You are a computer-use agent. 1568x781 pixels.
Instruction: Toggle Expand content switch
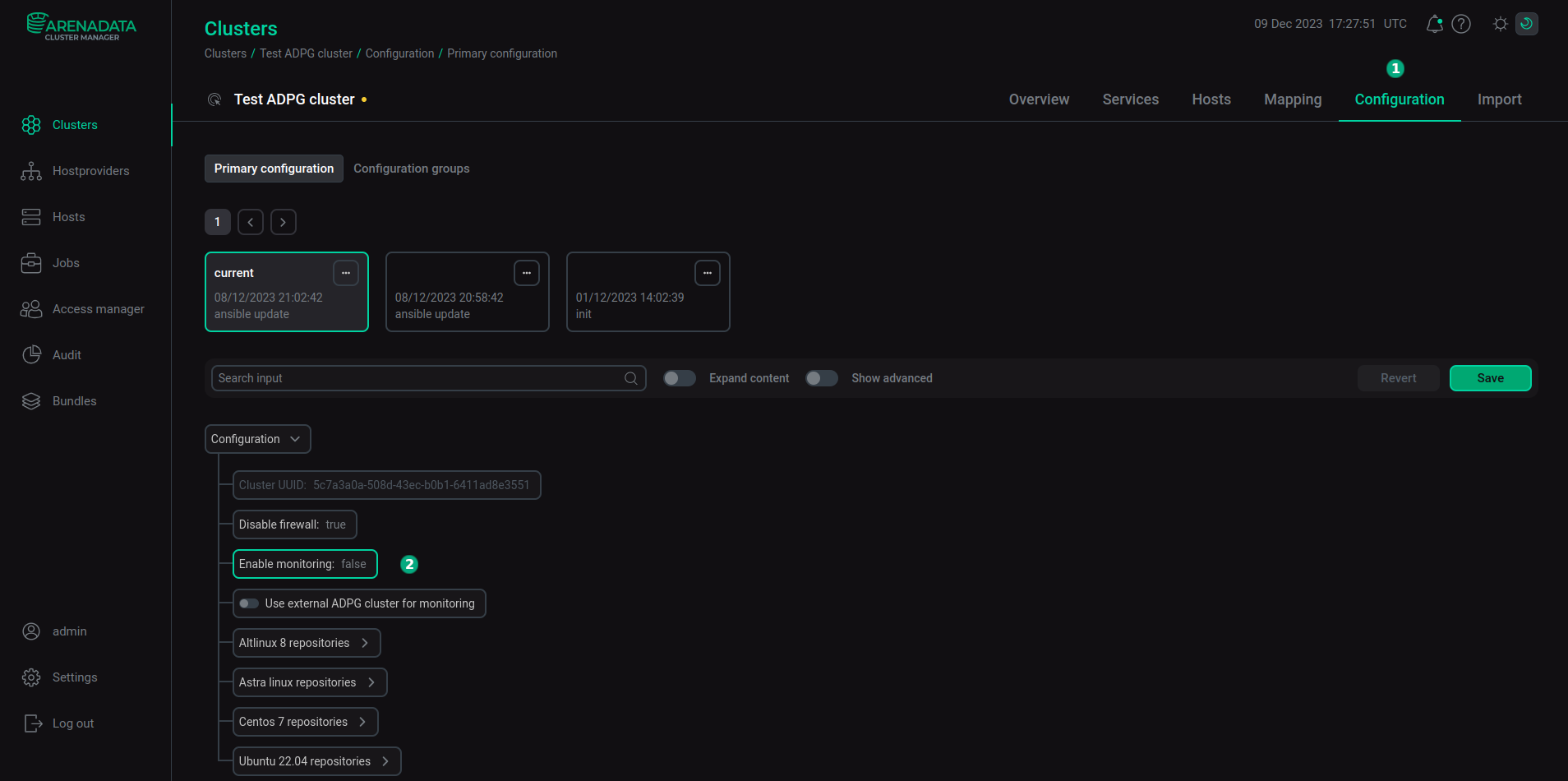coord(680,378)
